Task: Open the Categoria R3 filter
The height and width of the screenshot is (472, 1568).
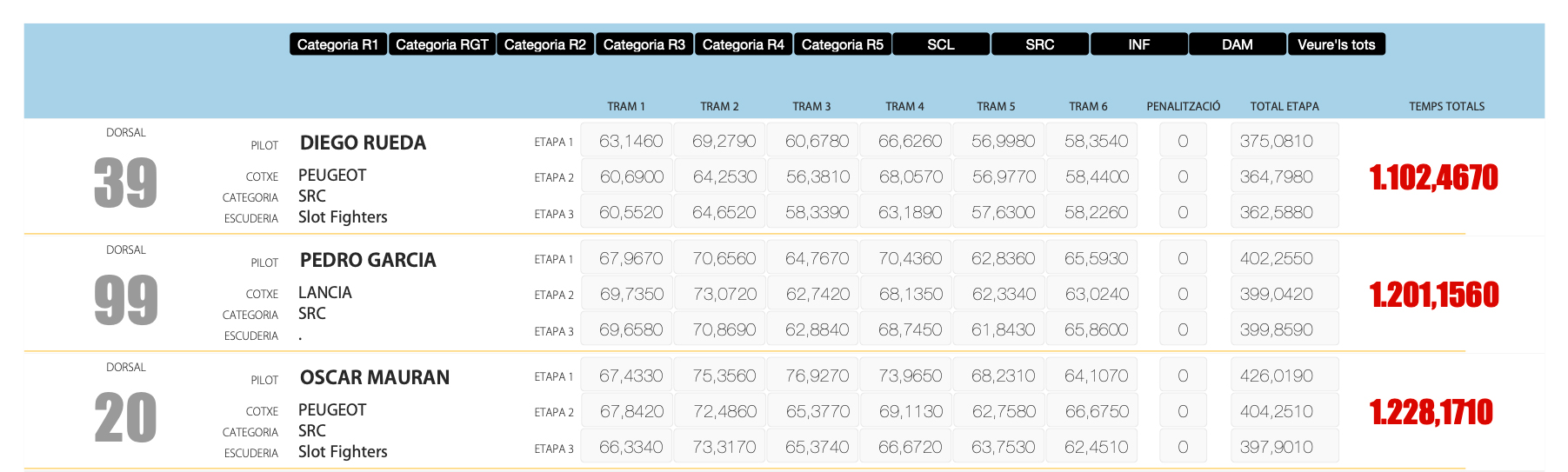Action: (x=644, y=44)
